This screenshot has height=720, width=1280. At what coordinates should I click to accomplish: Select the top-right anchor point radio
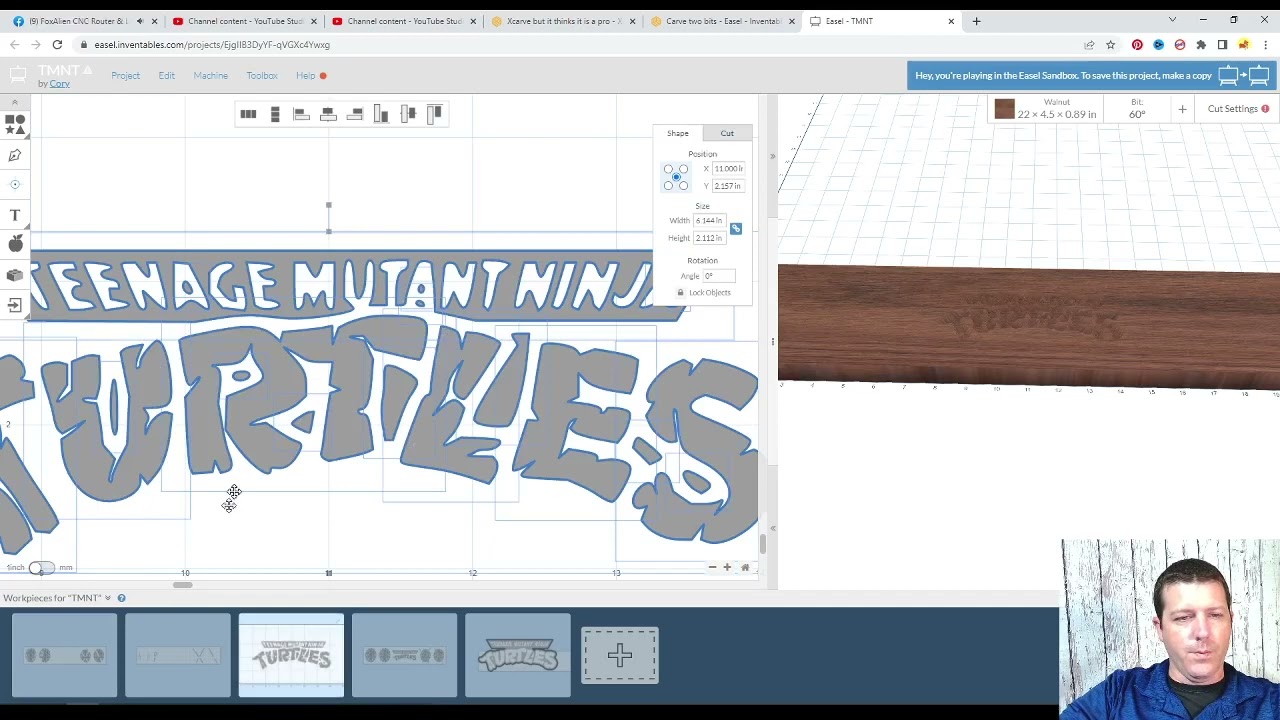pos(684,169)
